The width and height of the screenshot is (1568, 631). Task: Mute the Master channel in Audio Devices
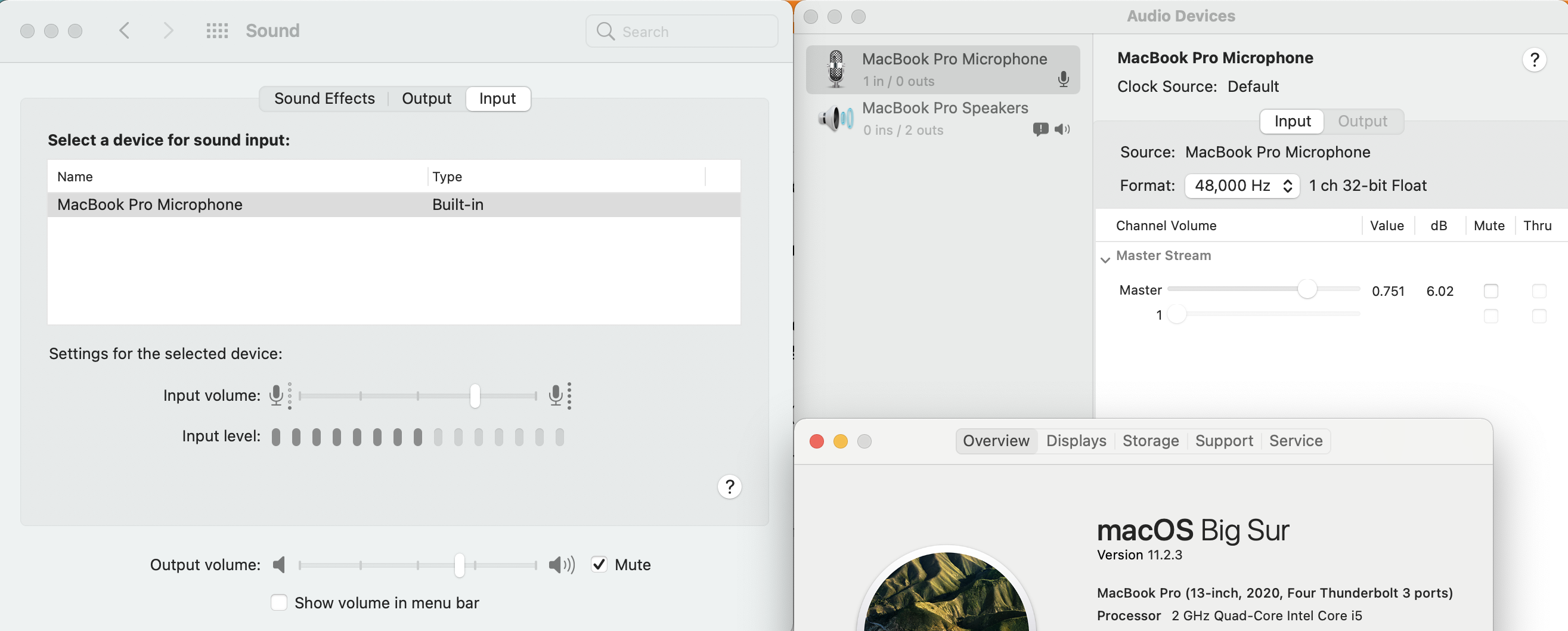(1490, 291)
